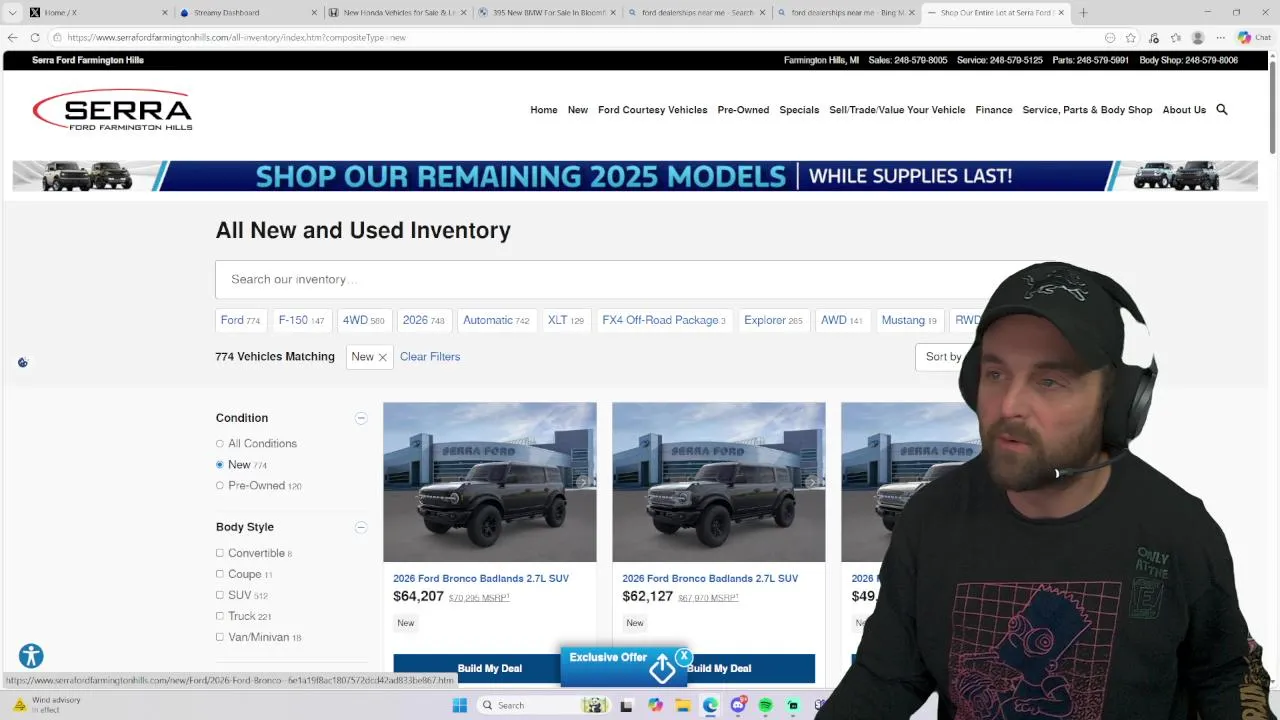Screen dimensions: 1280x720
Task: Open the accessibility options icon
Action: coord(31,656)
